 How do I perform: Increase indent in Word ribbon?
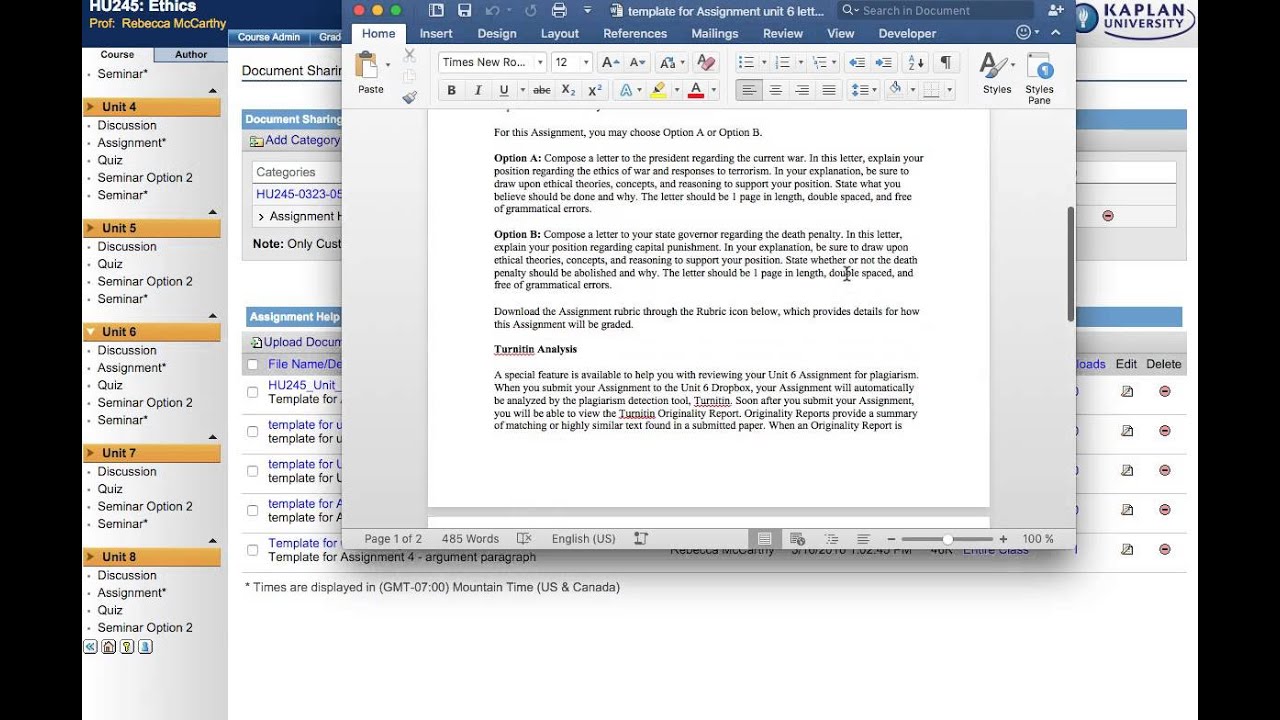[884, 62]
